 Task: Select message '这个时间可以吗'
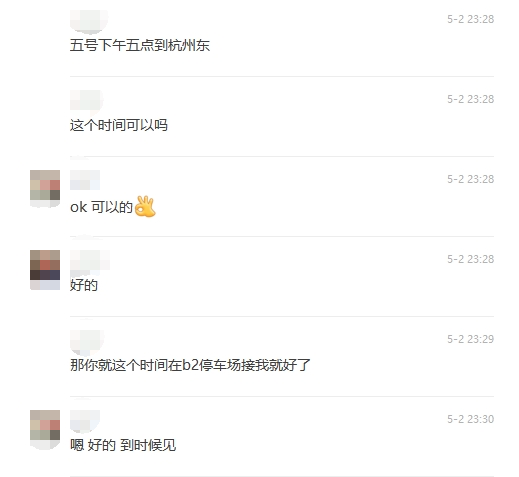click(x=119, y=125)
